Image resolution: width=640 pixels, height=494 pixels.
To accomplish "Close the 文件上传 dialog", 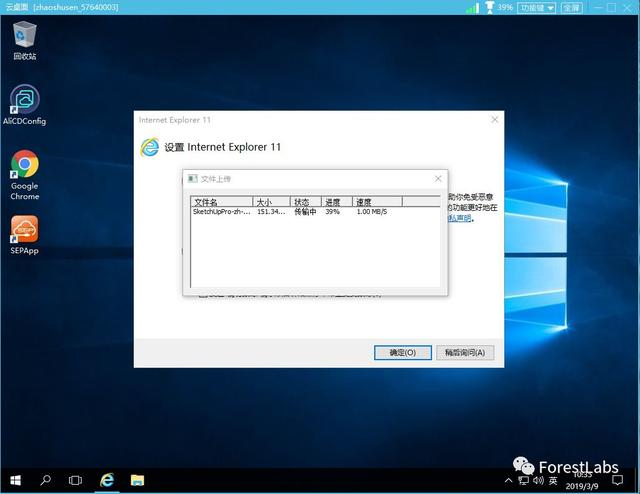I will coord(438,178).
